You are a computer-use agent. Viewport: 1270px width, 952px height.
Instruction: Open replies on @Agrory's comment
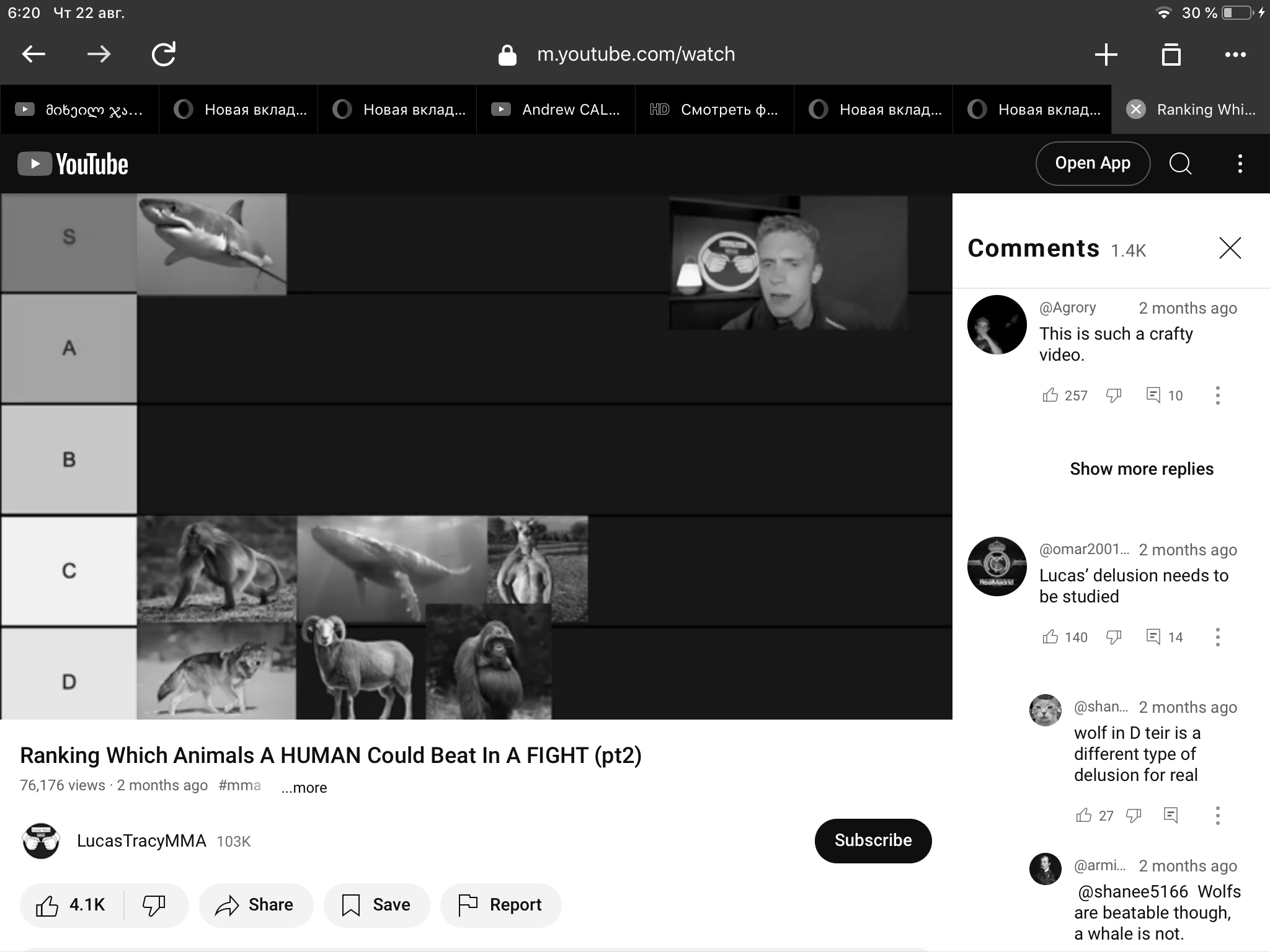pos(1164,395)
